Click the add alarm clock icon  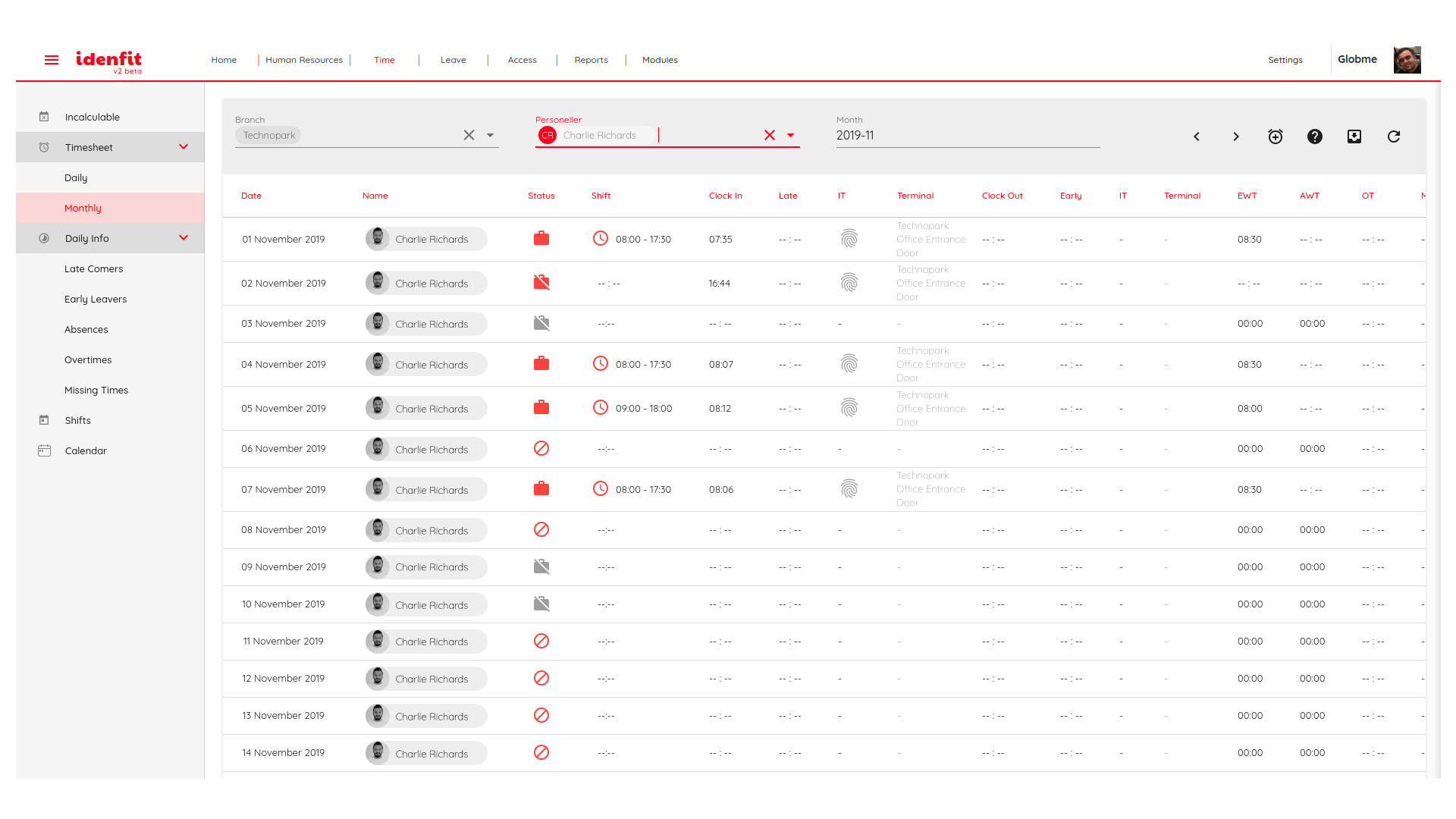click(1276, 136)
